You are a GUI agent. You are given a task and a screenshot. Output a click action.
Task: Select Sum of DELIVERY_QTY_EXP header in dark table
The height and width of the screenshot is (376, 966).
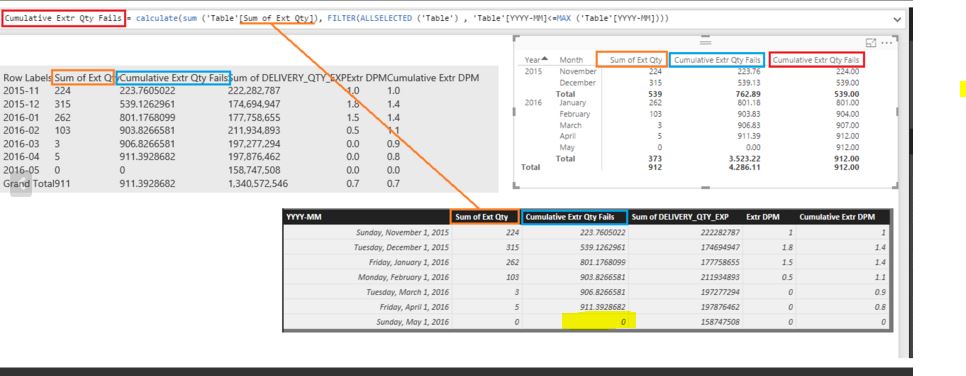(680, 217)
